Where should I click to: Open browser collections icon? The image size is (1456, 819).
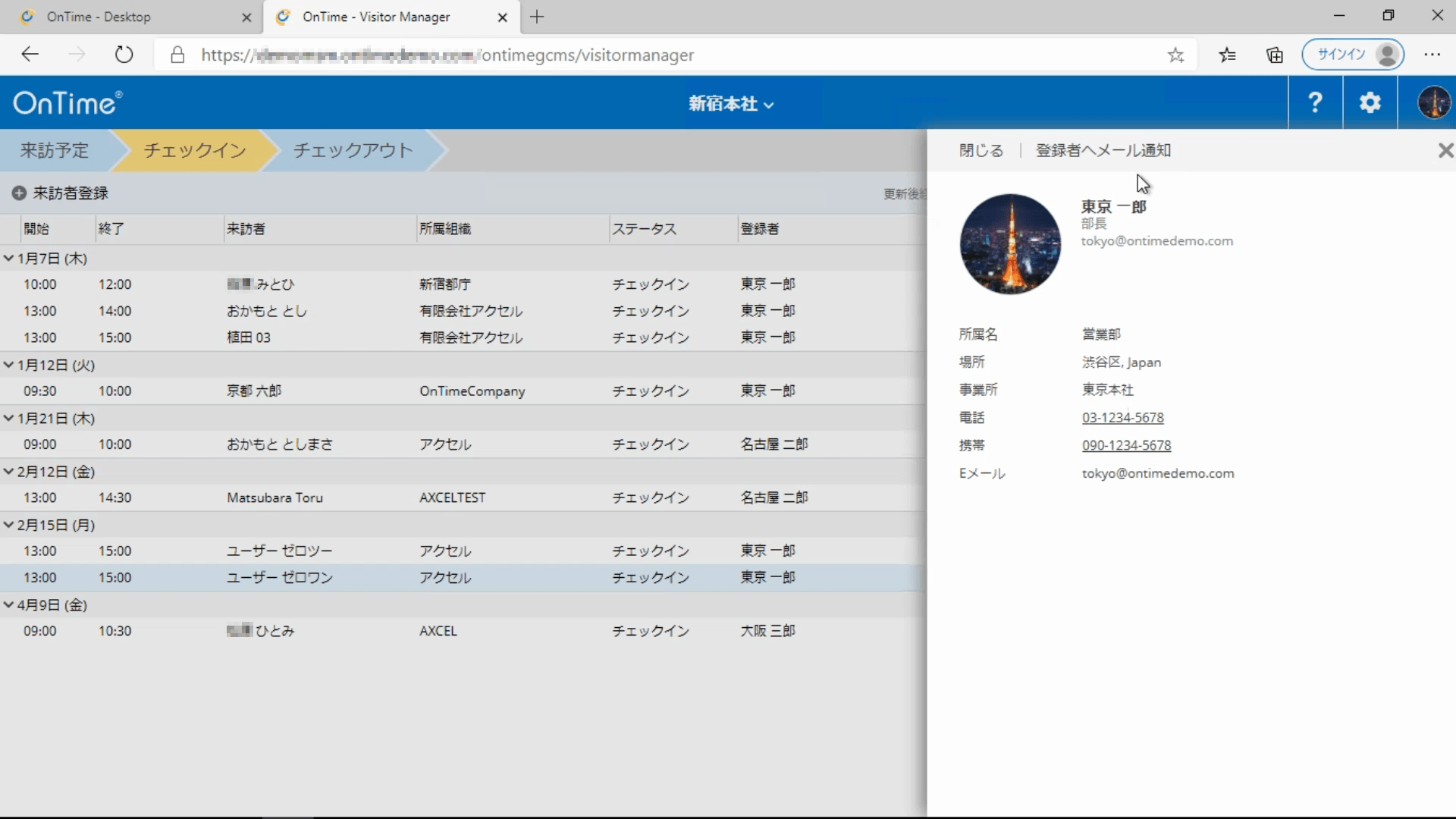(1275, 55)
